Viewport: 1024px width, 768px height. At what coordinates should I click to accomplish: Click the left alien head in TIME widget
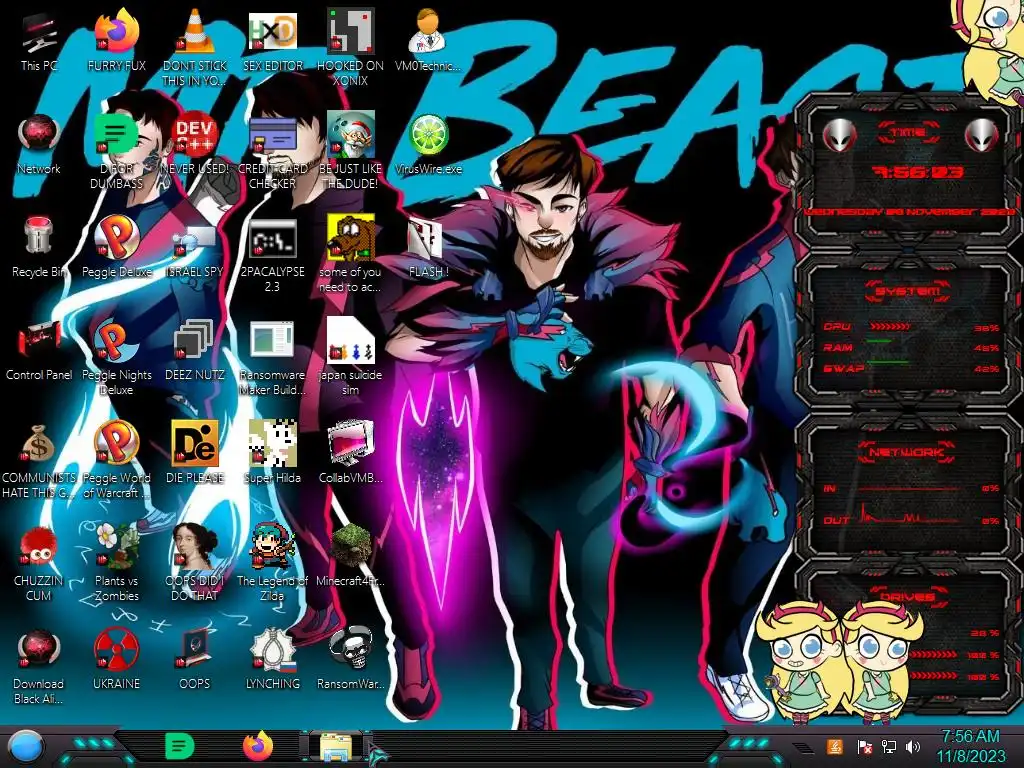(839, 135)
